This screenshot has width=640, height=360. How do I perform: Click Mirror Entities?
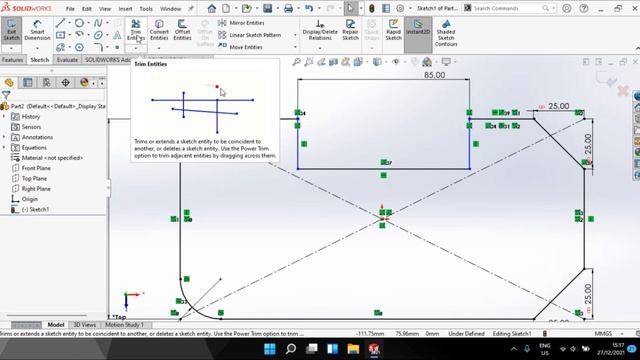[x=241, y=23]
